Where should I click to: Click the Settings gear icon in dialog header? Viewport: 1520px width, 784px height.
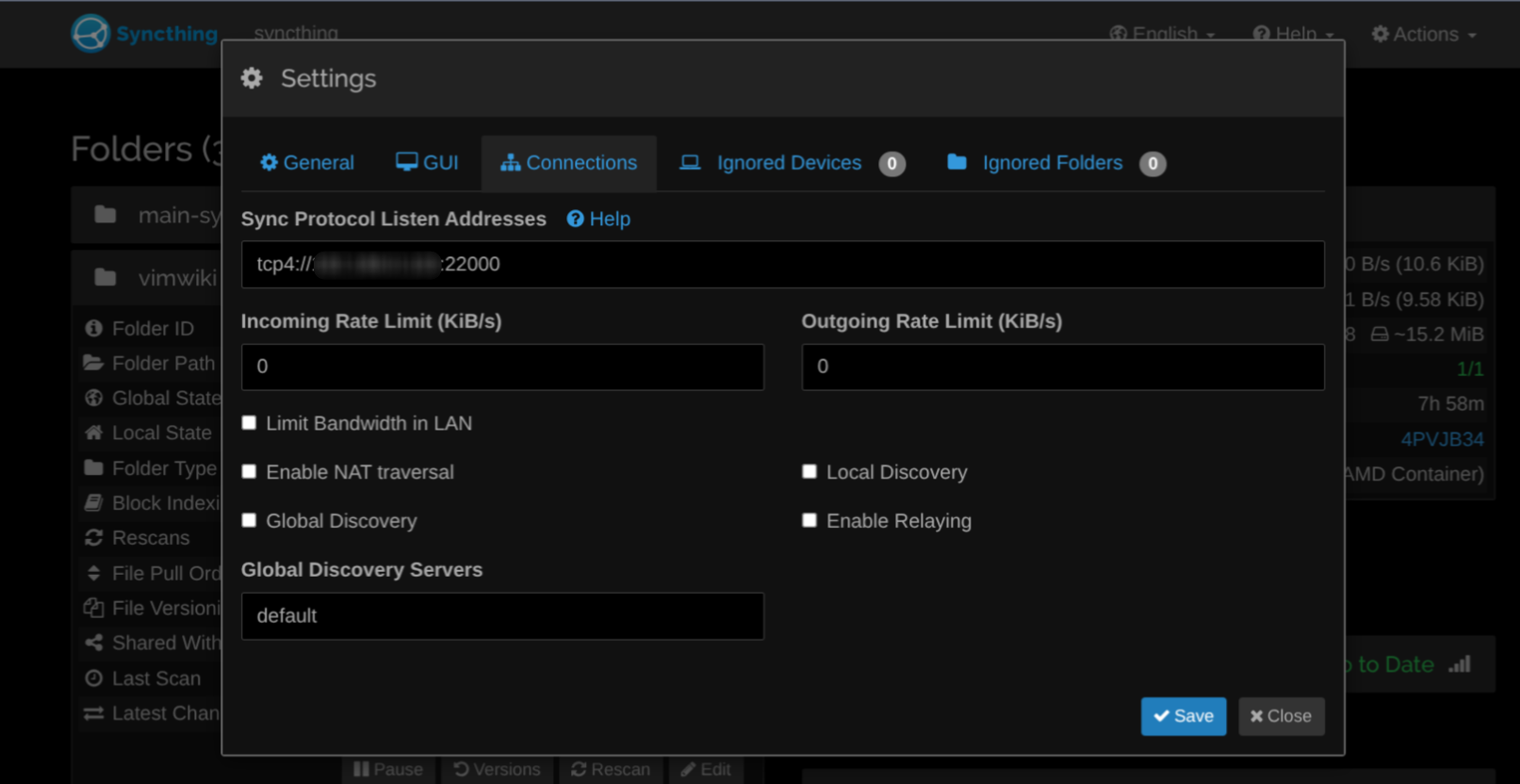[252, 78]
